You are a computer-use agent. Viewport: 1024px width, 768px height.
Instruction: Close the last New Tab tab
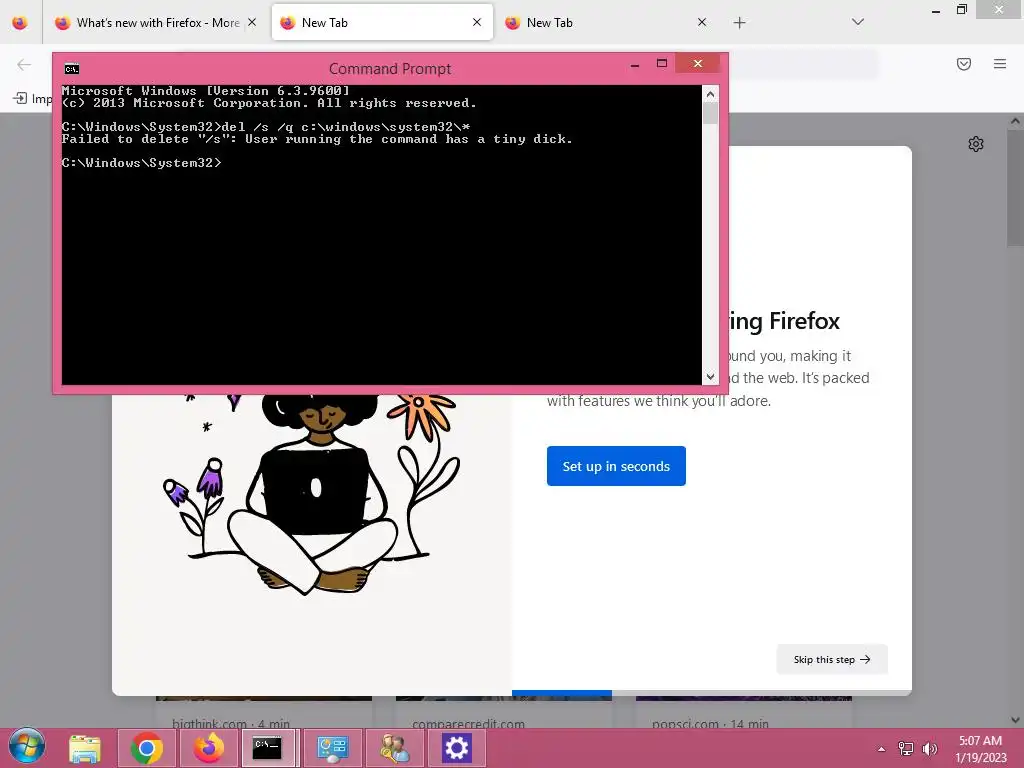tap(702, 22)
